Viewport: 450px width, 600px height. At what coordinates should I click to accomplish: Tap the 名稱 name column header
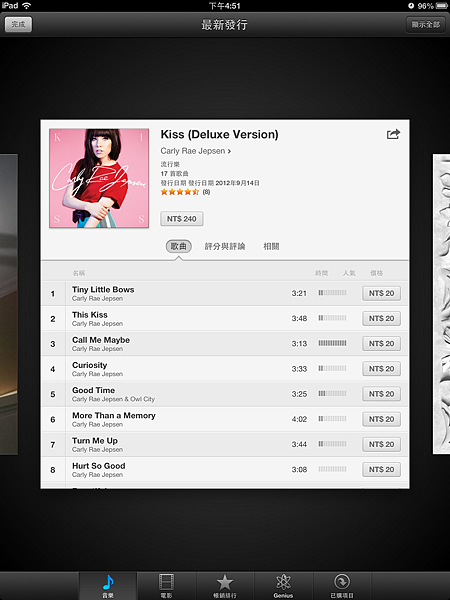79,273
